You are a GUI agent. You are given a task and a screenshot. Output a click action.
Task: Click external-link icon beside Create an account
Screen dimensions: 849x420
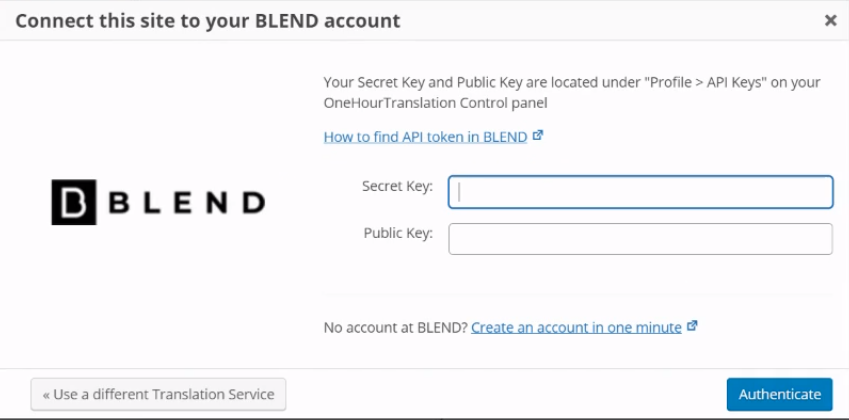click(692, 326)
